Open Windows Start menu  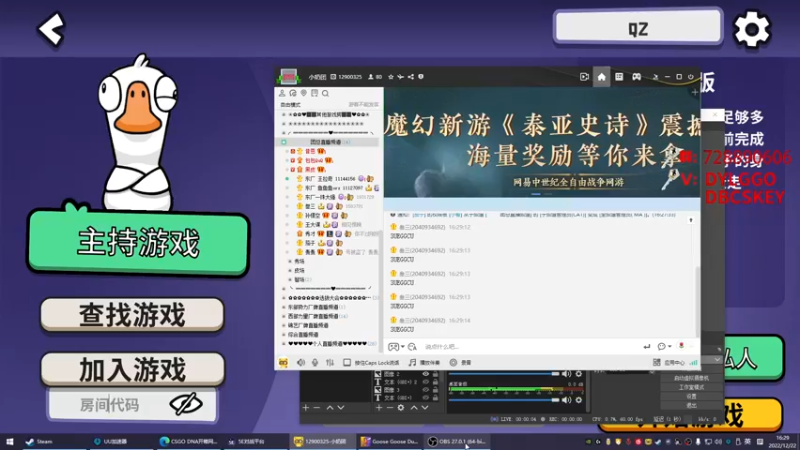click(10, 441)
